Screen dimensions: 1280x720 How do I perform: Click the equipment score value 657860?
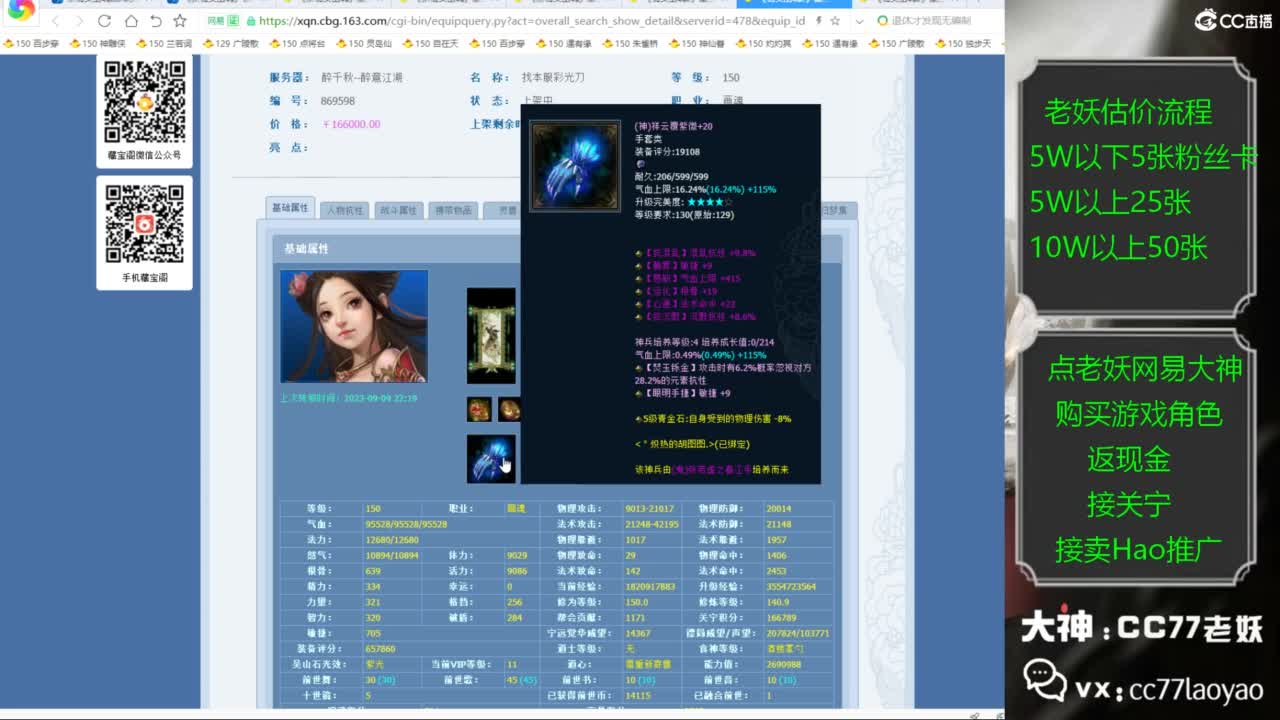(381, 649)
